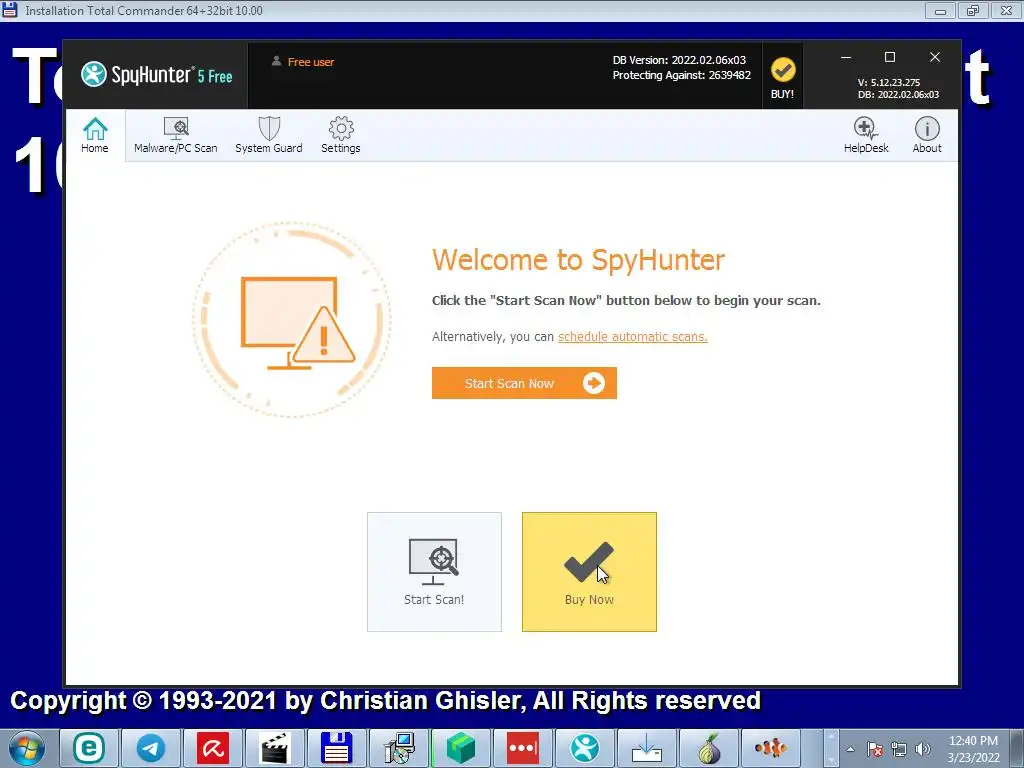
Task: Open the About section
Action: [927, 135]
